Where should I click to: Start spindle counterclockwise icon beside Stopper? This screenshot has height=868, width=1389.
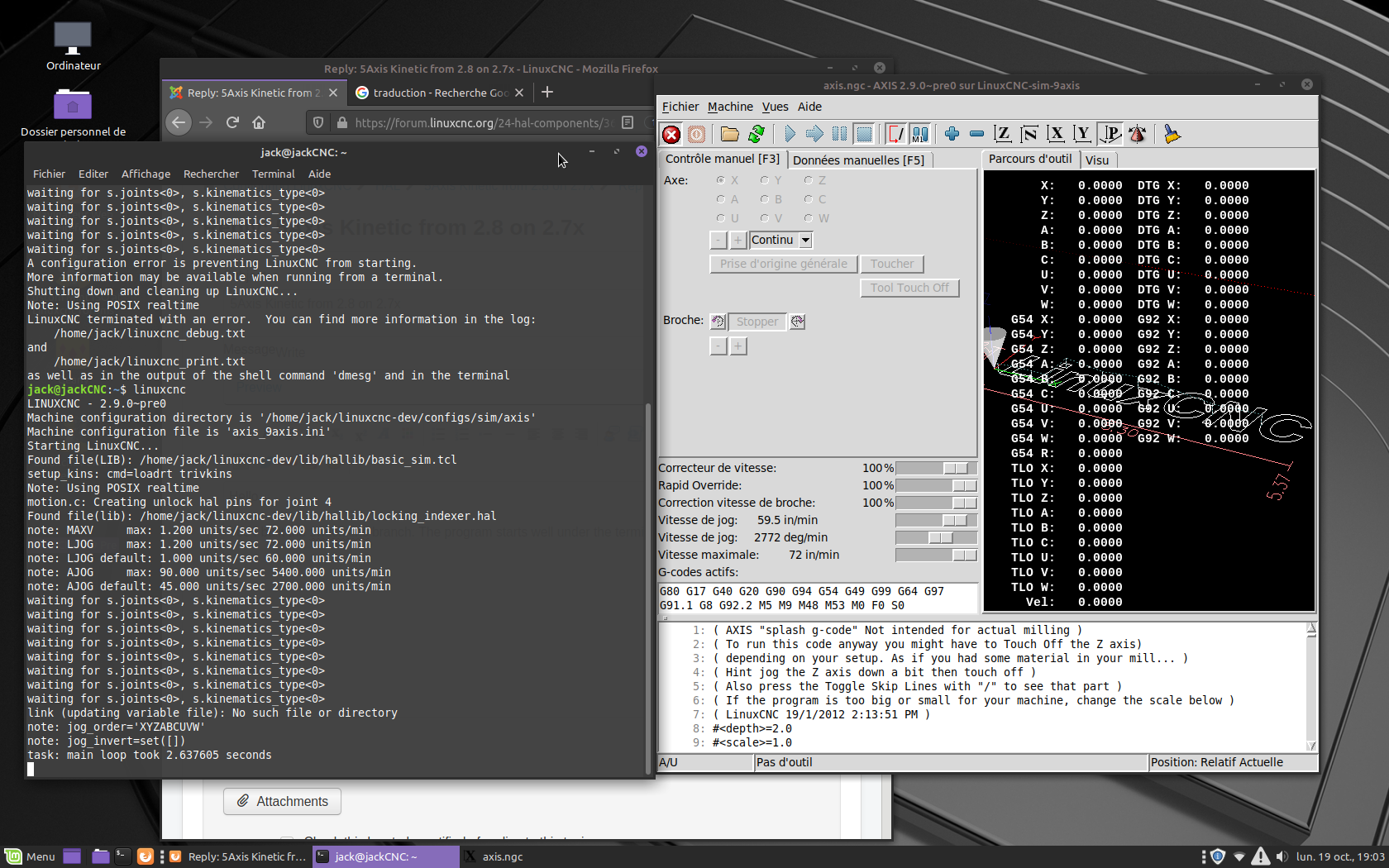click(718, 322)
